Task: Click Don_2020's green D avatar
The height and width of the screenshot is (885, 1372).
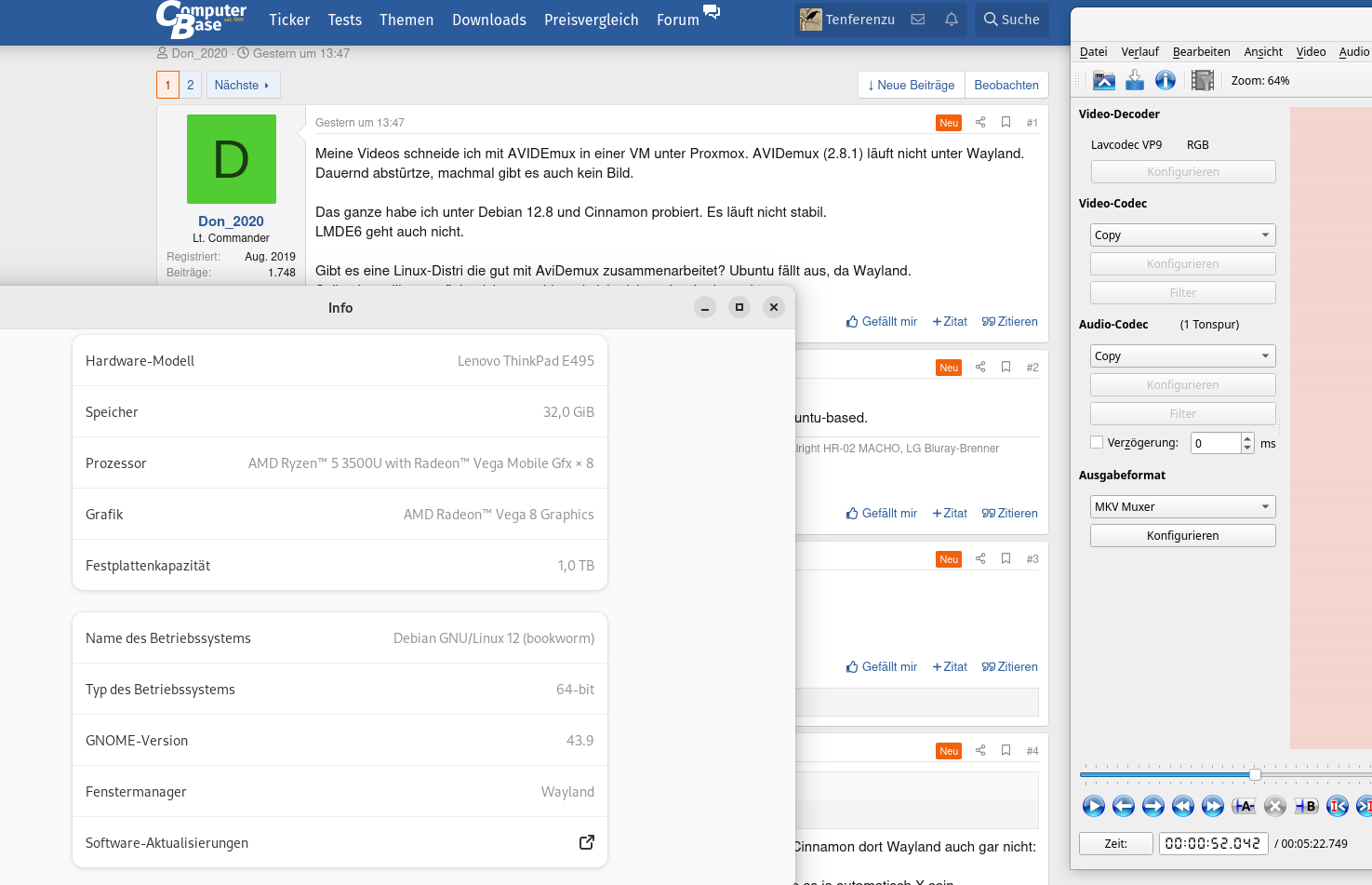Action: [x=232, y=159]
